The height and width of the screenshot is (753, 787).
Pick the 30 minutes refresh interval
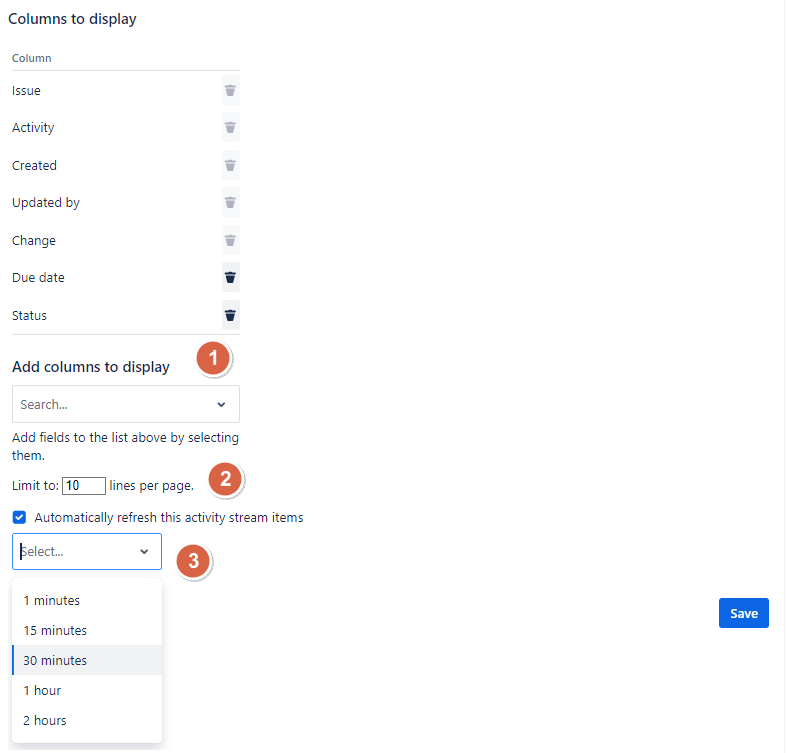[x=55, y=661]
